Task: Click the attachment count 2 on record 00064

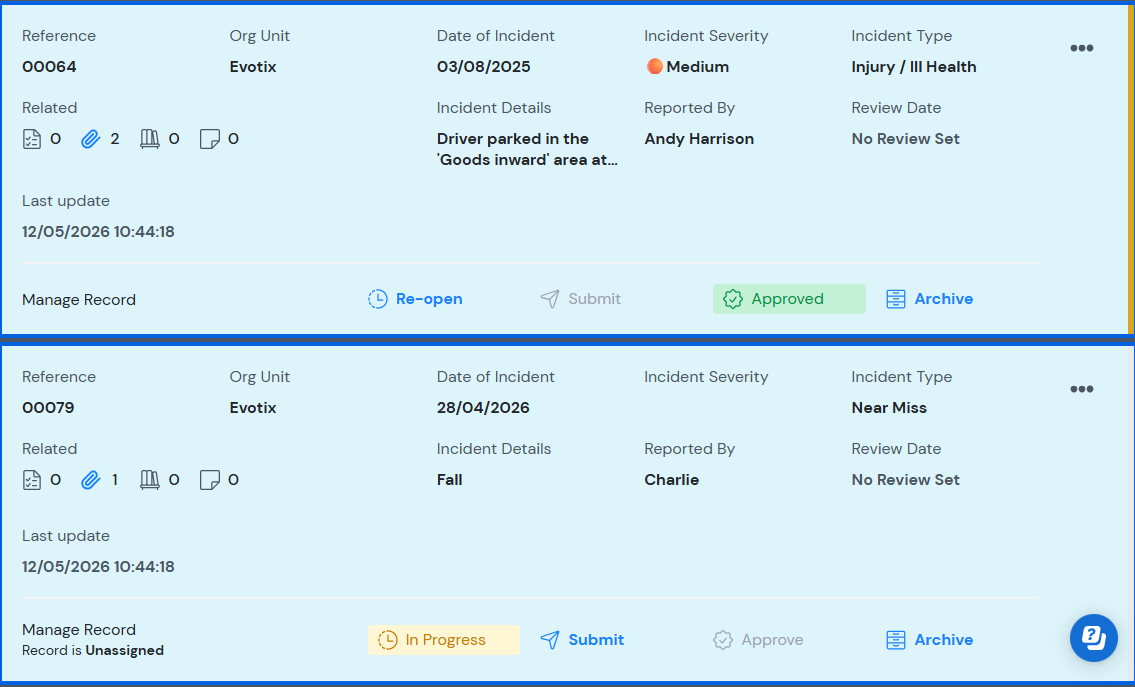Action: click(x=114, y=139)
